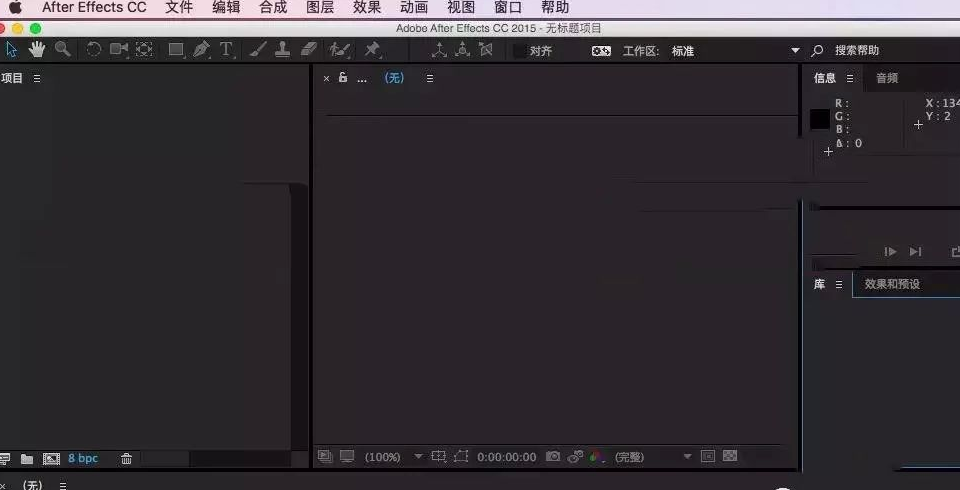The height and width of the screenshot is (490, 960).
Task: Click the Interpret Footage icon in project panel
Action: pyautogui.click(x=5, y=458)
